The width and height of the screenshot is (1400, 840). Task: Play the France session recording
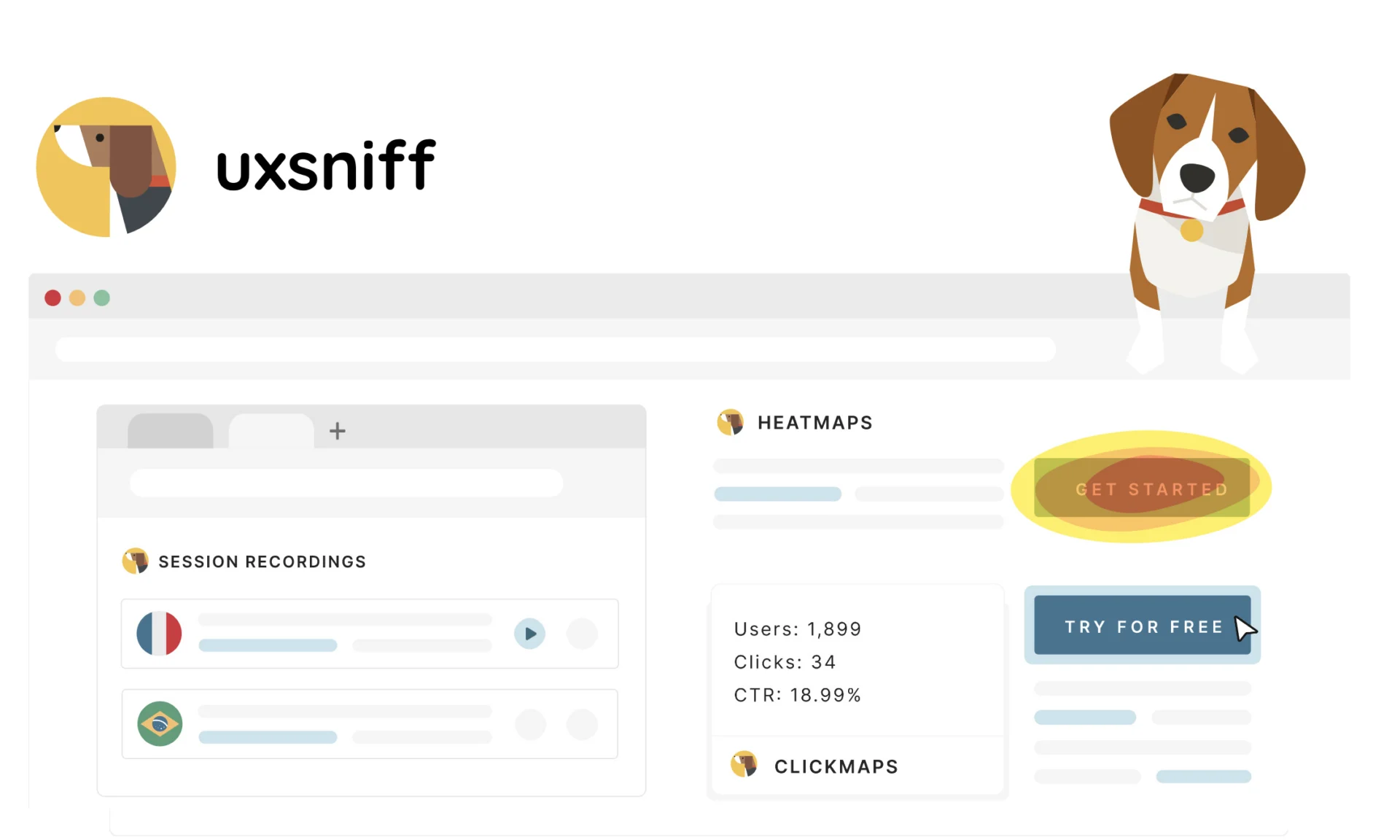pos(529,634)
